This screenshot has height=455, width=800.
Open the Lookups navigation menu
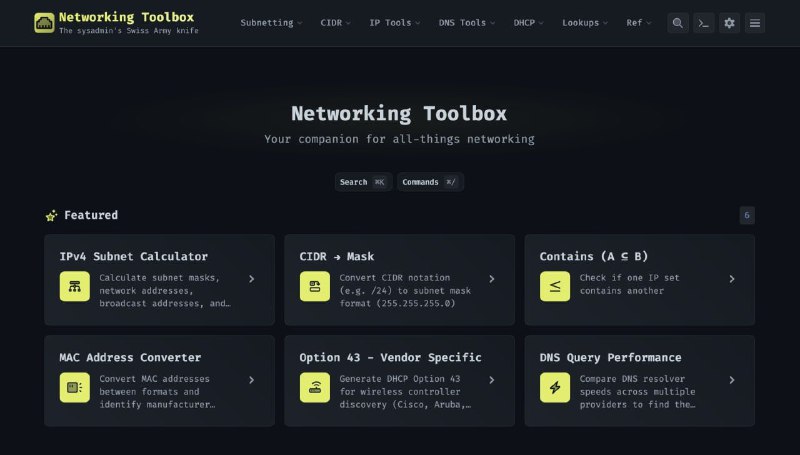coord(585,23)
